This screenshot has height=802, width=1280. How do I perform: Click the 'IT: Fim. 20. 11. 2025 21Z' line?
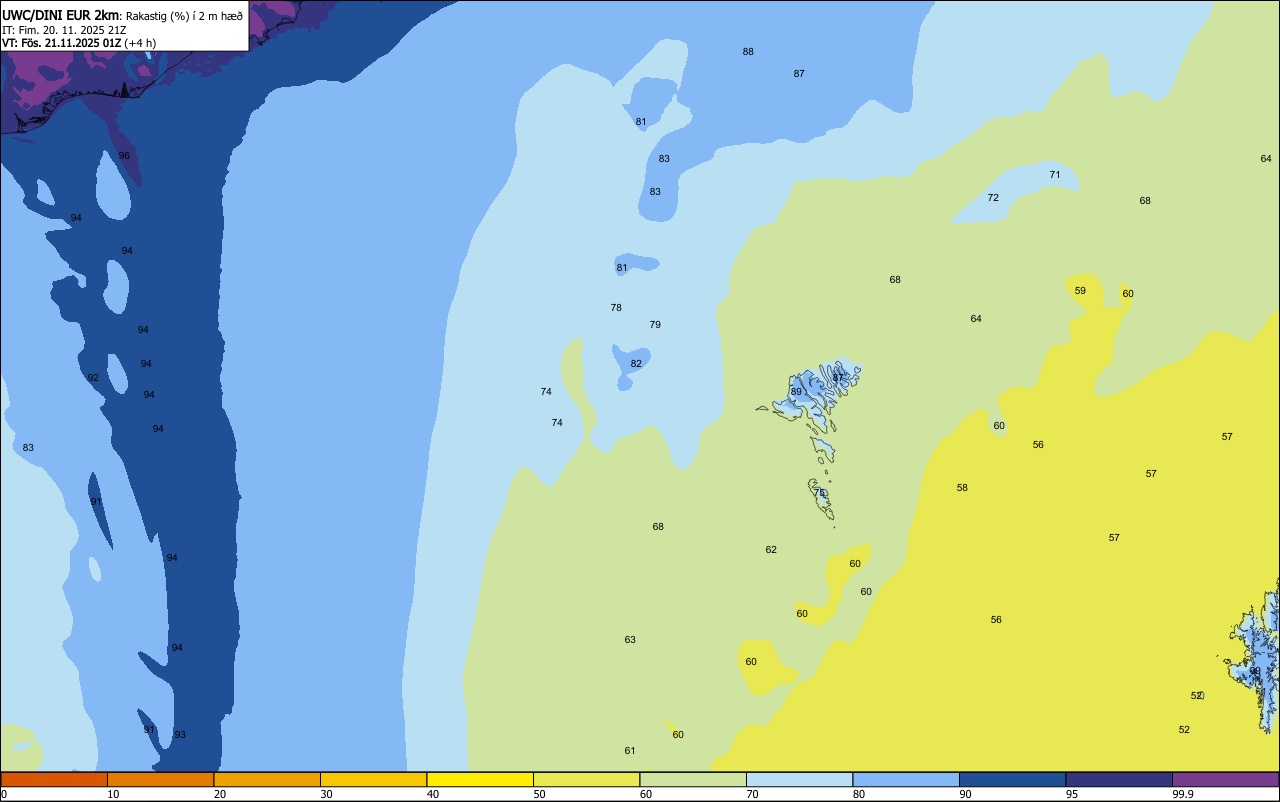click(64, 30)
